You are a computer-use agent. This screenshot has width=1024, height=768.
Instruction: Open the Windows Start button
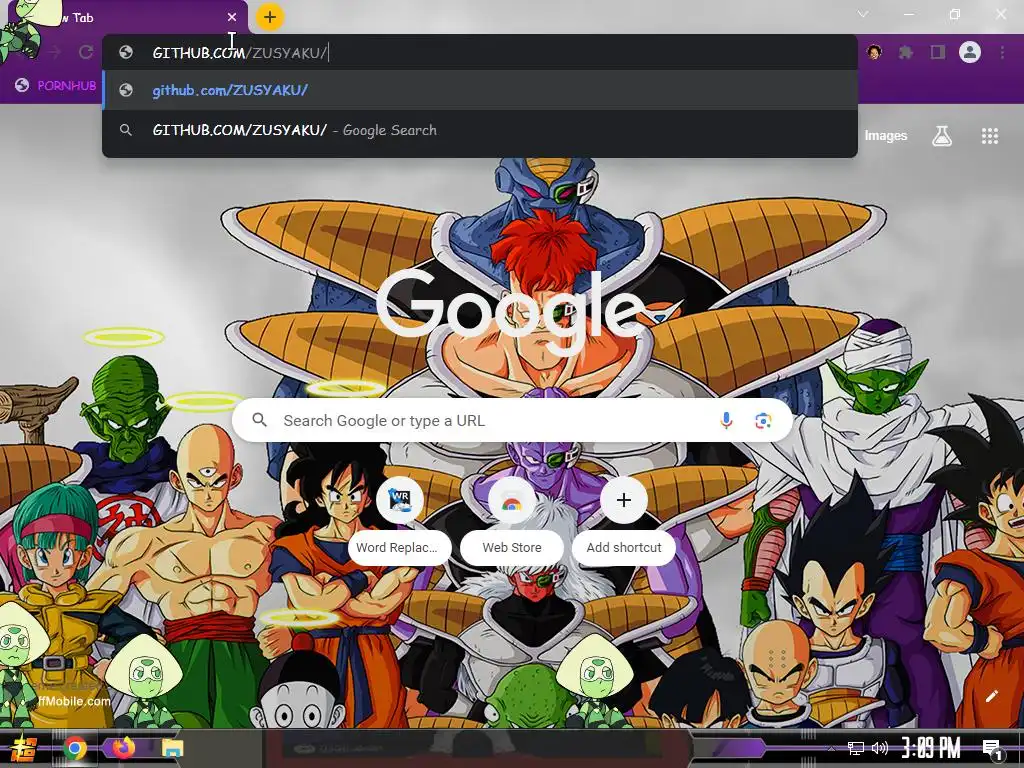tap(24, 748)
